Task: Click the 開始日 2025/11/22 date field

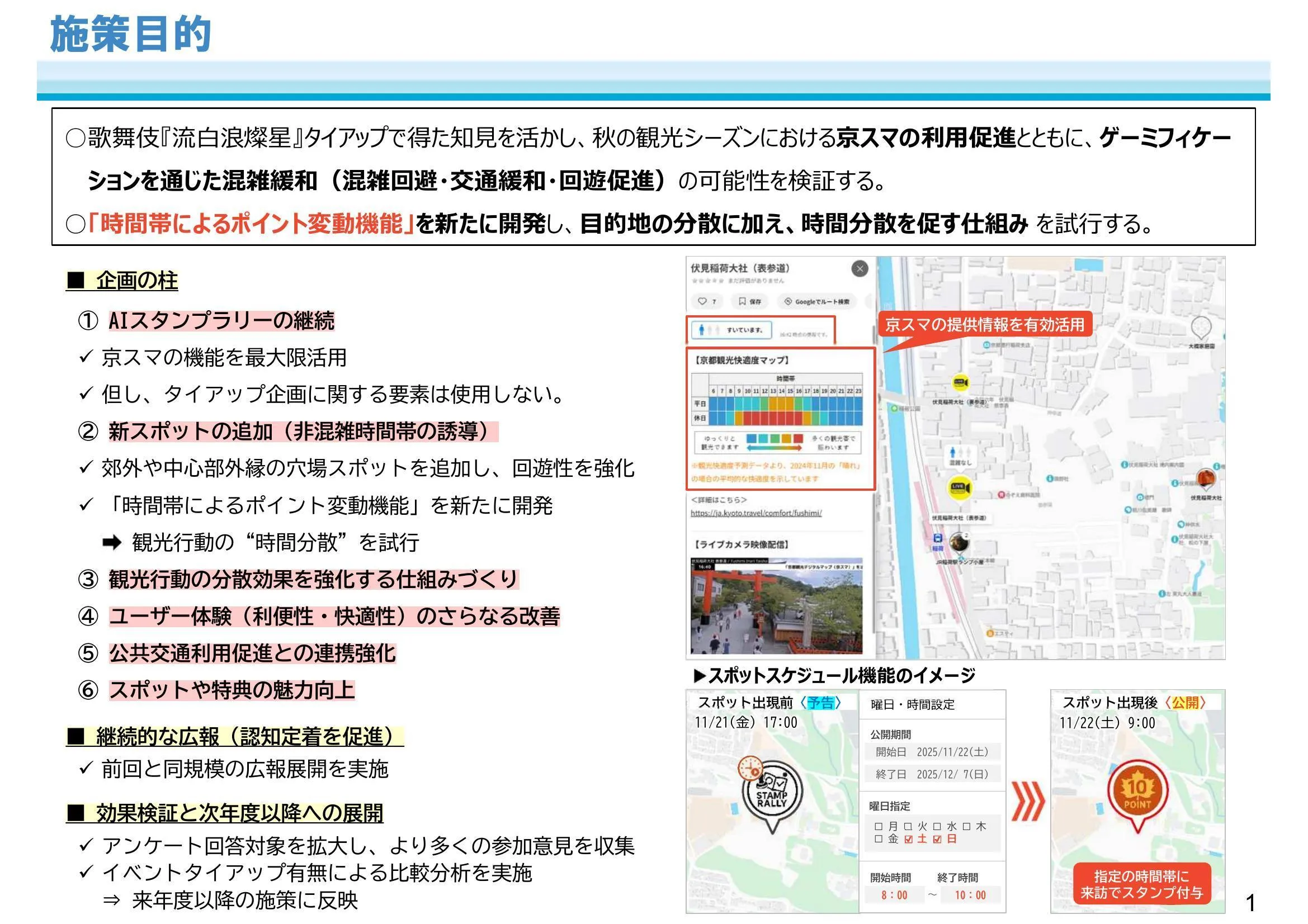Action: coord(932,752)
